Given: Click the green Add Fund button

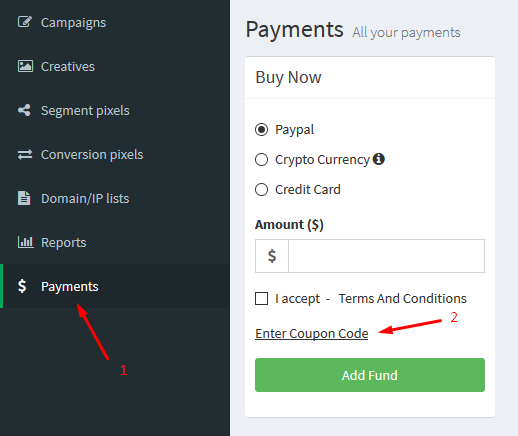Looking at the screenshot, I should point(370,375).
